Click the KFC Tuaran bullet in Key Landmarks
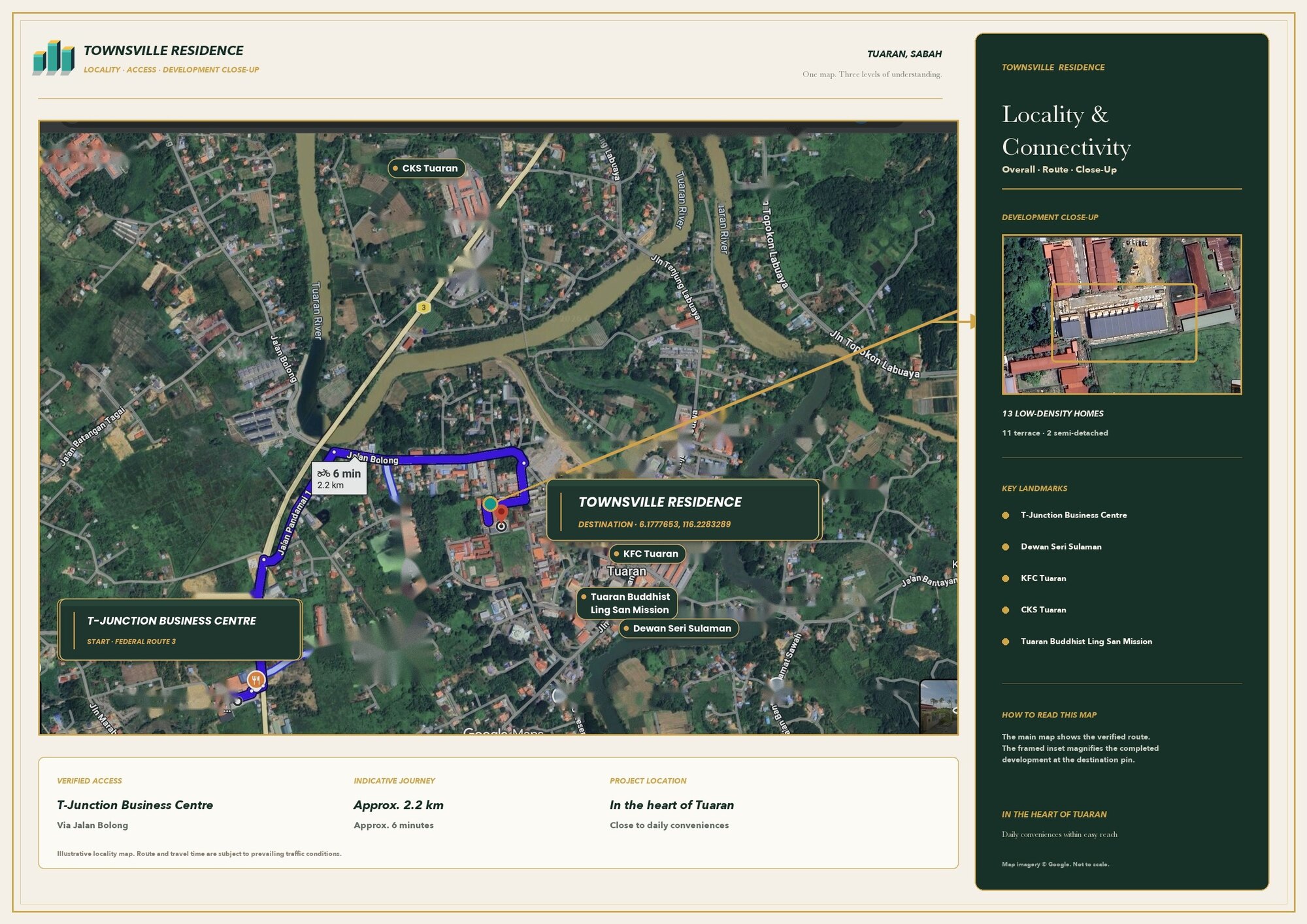This screenshot has width=1307, height=924. 1005,578
